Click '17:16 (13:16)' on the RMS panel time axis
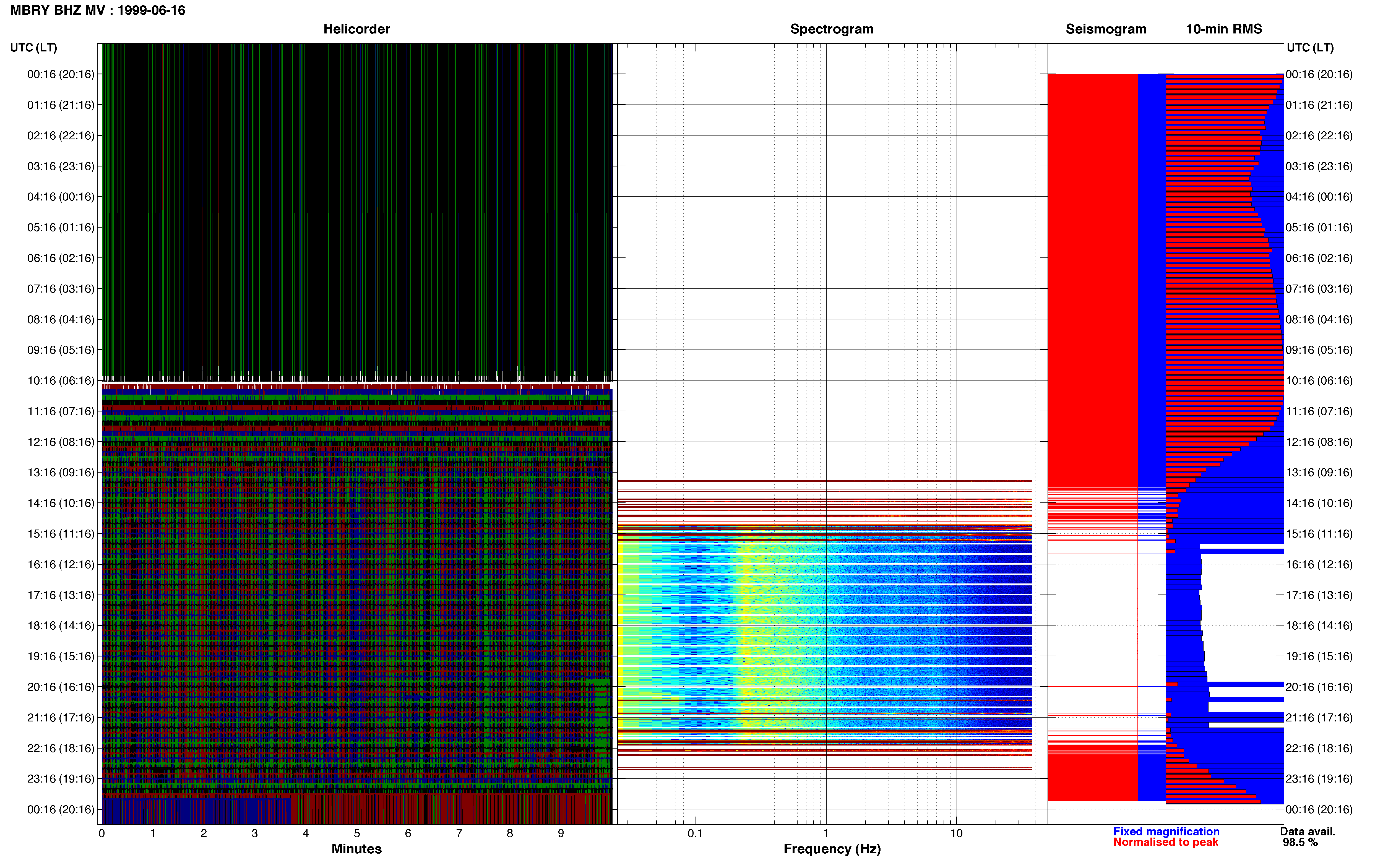The width and height of the screenshot is (1388, 868). point(1319,595)
